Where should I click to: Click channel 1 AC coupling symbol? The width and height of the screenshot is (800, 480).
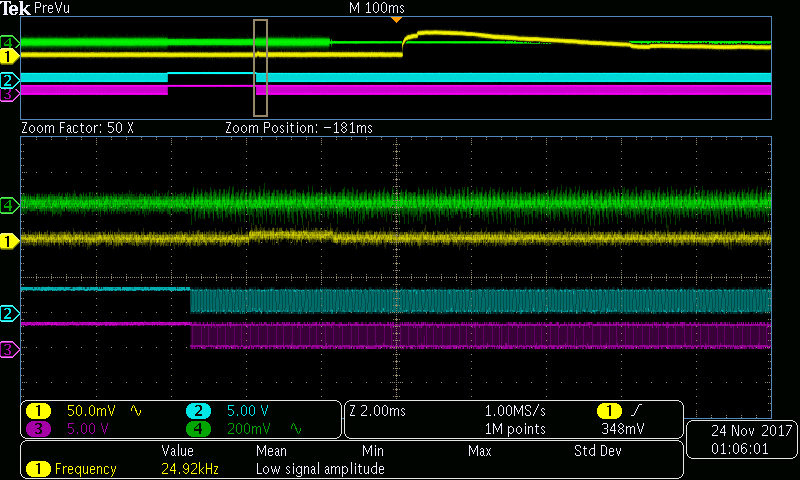[x=136, y=410]
